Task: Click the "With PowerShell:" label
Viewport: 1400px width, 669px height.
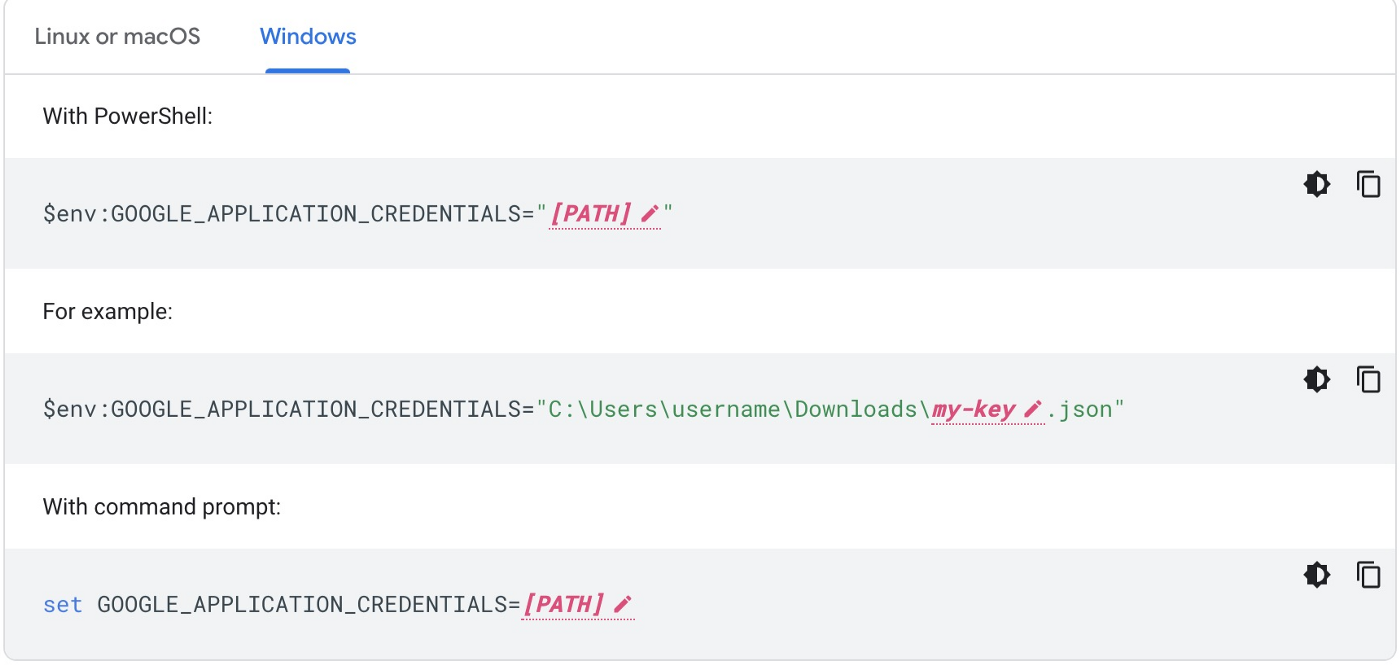Action: (x=128, y=116)
